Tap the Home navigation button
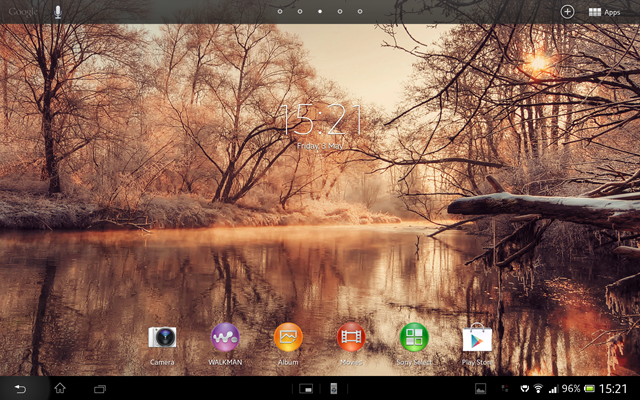640x400 pixels. click(60, 388)
